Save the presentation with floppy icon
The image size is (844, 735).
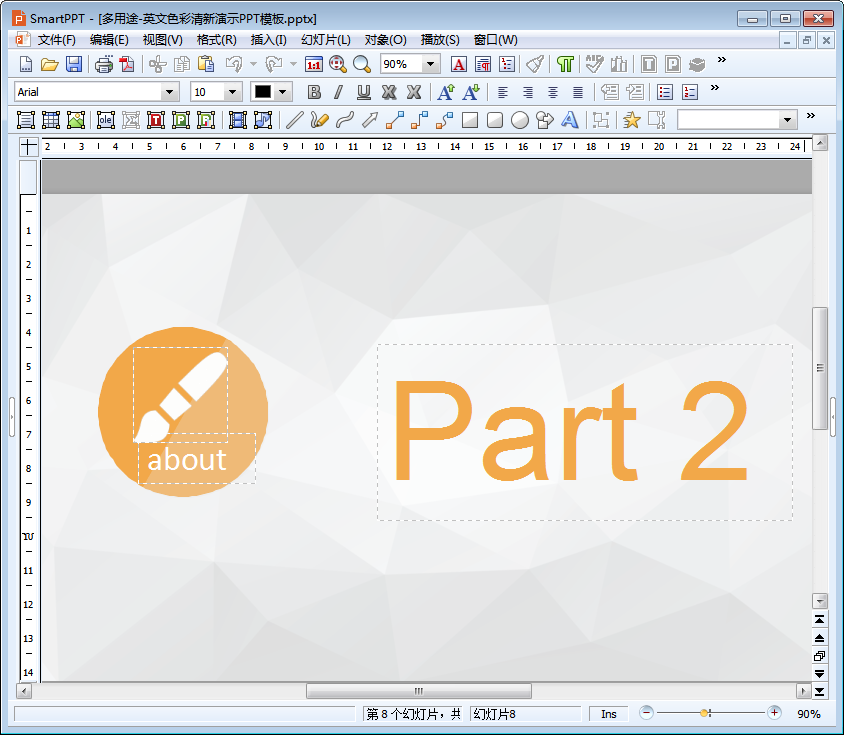74,64
